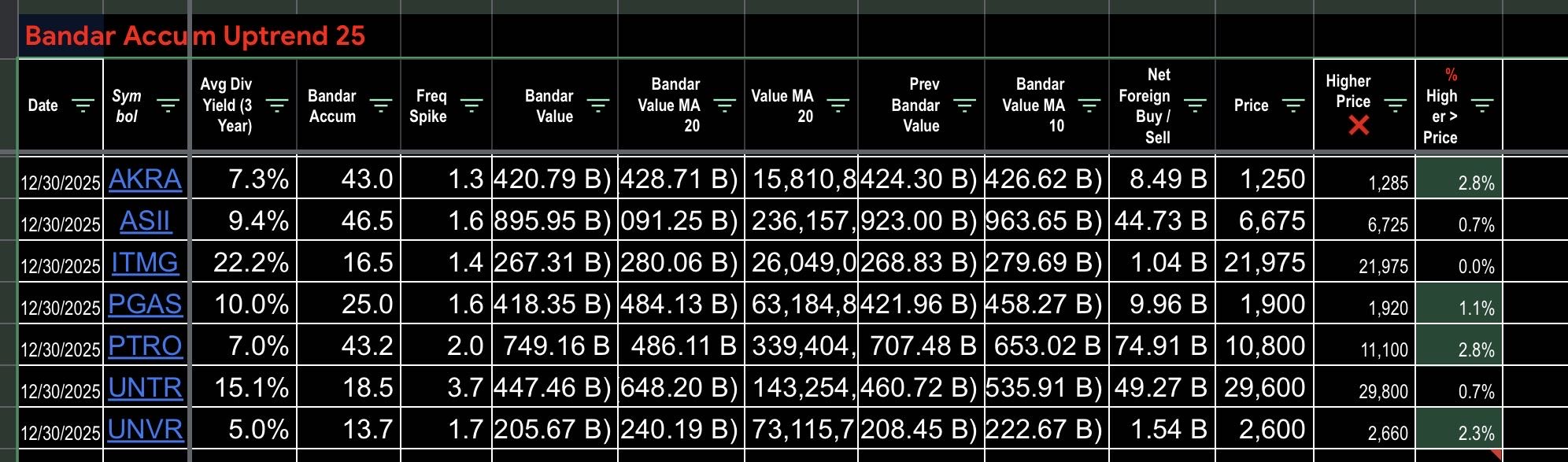This screenshot has width=1568, height=462.
Task: Open the % Higher > Price filter
Action: pyautogui.click(x=1482, y=105)
